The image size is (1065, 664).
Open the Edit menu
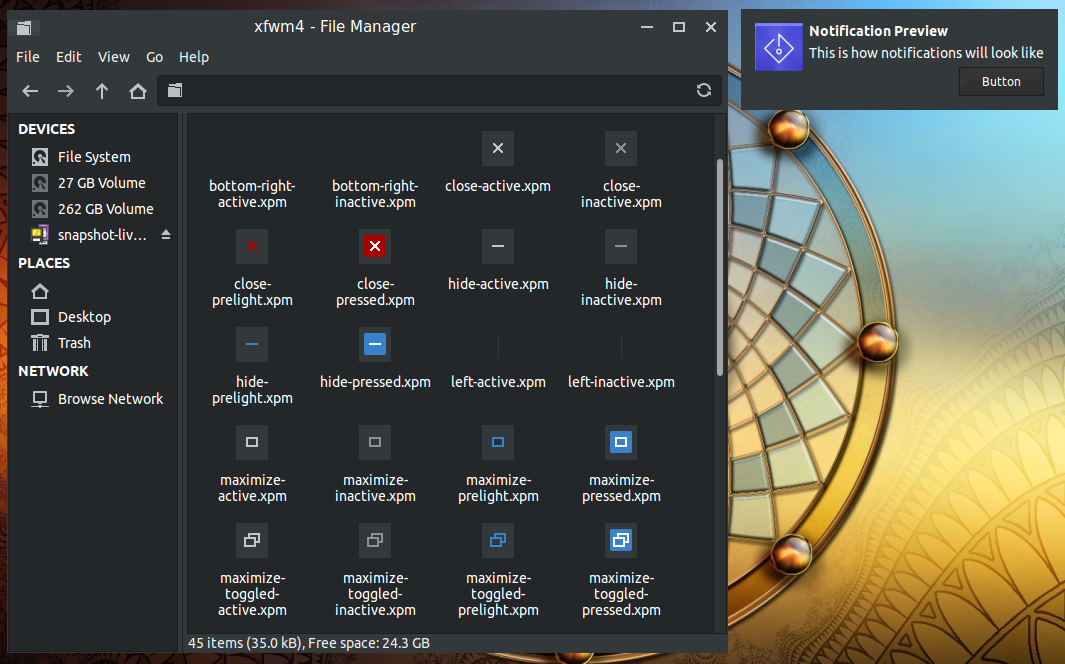point(69,57)
